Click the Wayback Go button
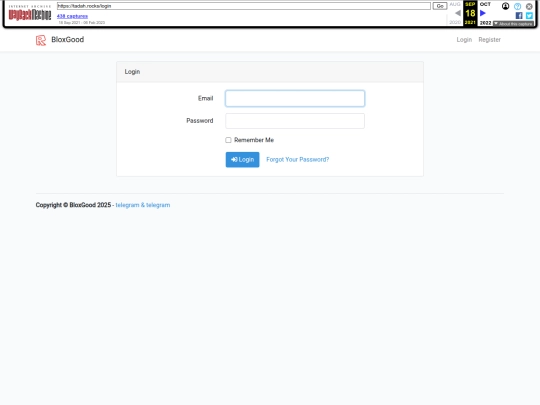This screenshot has width=540, height=405. coord(440,6)
